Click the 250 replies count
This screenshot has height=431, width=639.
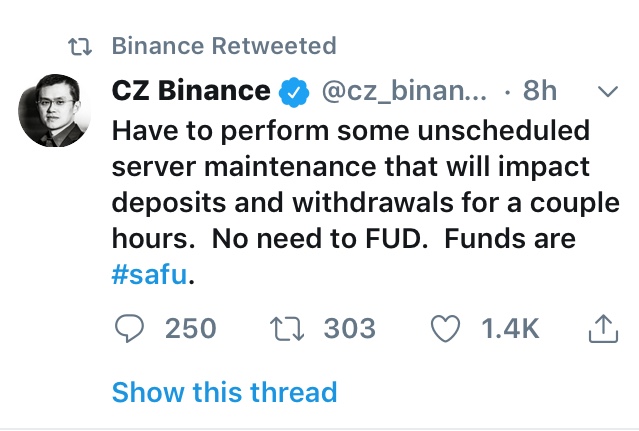[190, 327]
